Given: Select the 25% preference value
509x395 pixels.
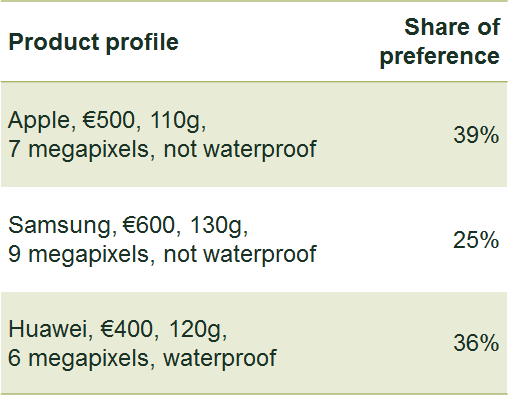Looking at the screenshot, I should (x=476, y=240).
